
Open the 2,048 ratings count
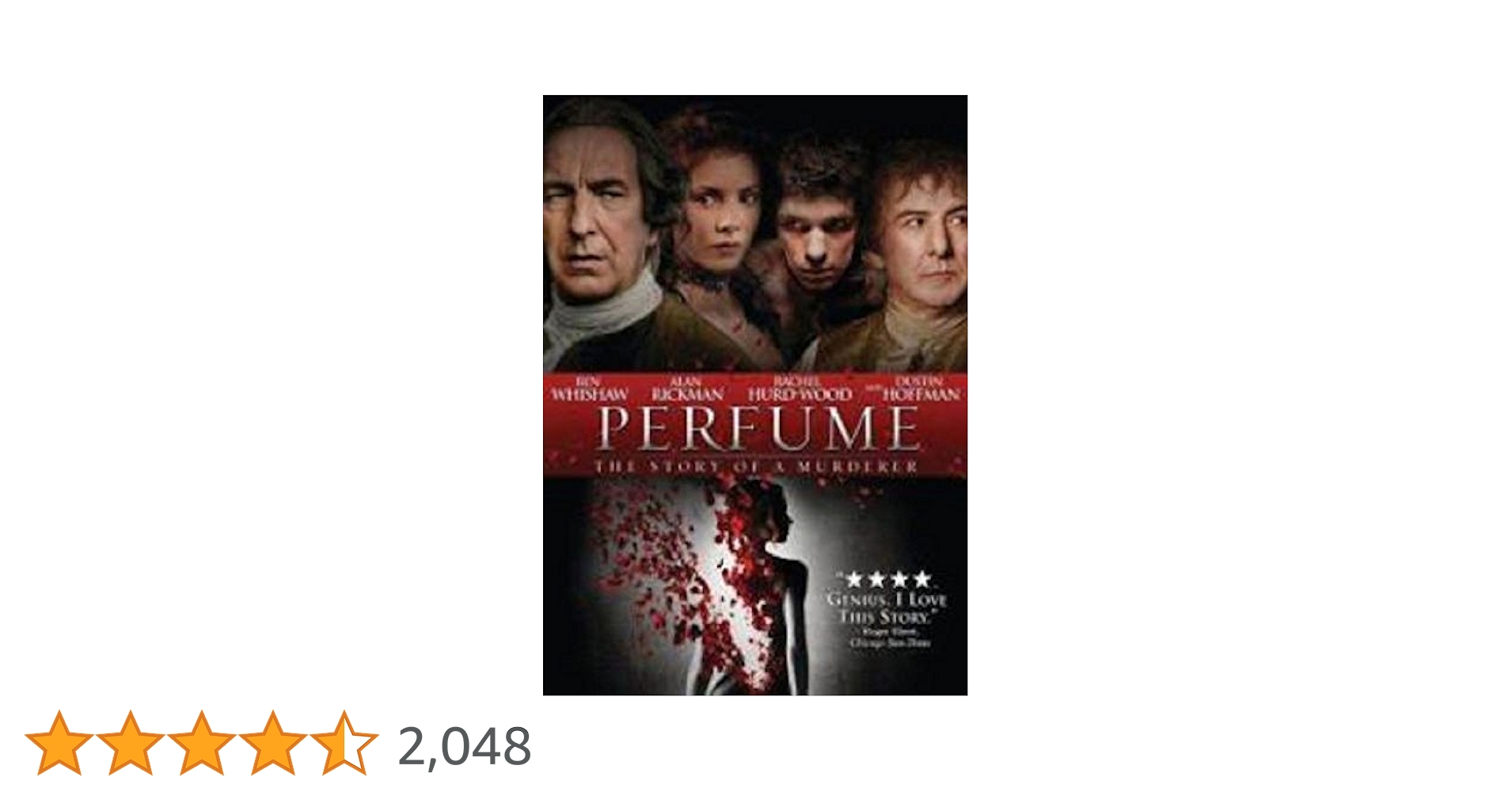464,746
